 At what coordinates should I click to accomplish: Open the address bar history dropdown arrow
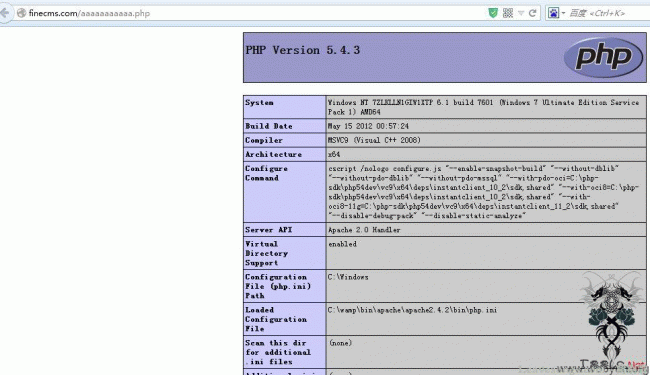pos(521,13)
